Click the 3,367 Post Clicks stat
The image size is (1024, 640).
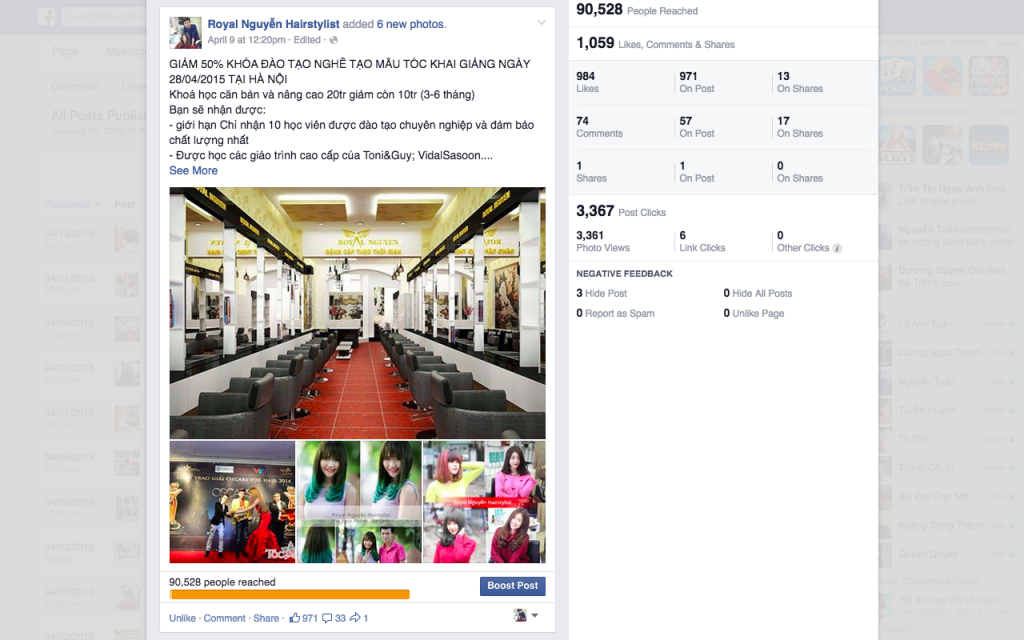click(621, 212)
